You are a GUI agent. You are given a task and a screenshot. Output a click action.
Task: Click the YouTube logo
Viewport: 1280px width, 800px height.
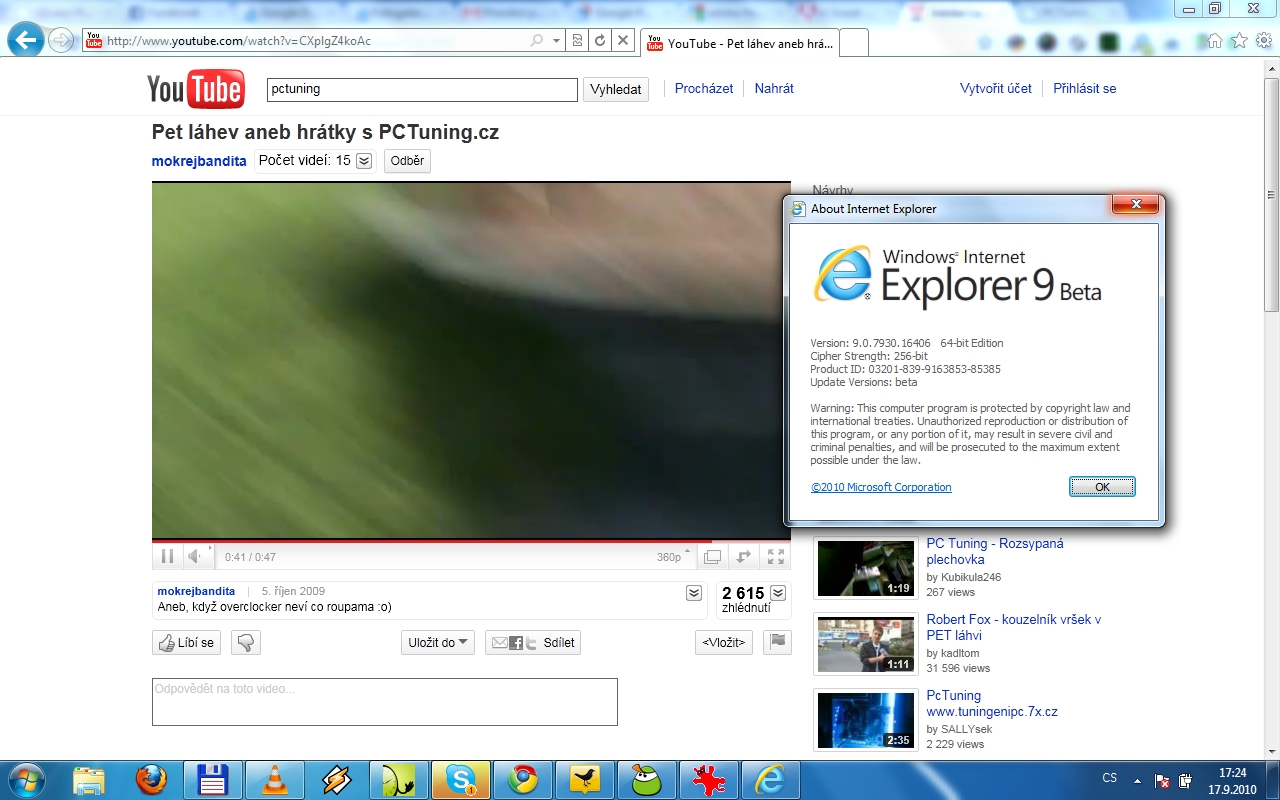[196, 89]
